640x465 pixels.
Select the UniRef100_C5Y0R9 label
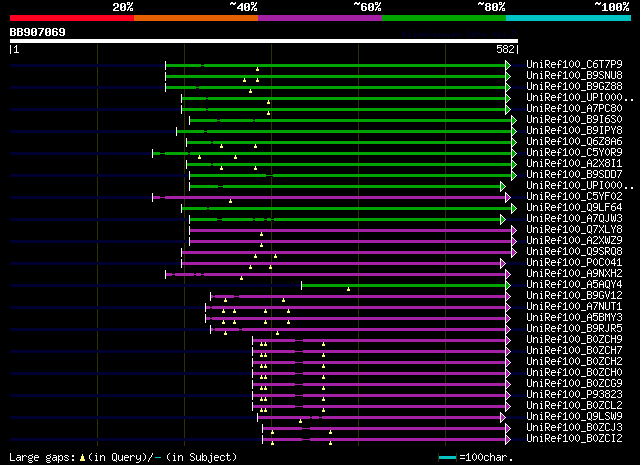coord(574,152)
